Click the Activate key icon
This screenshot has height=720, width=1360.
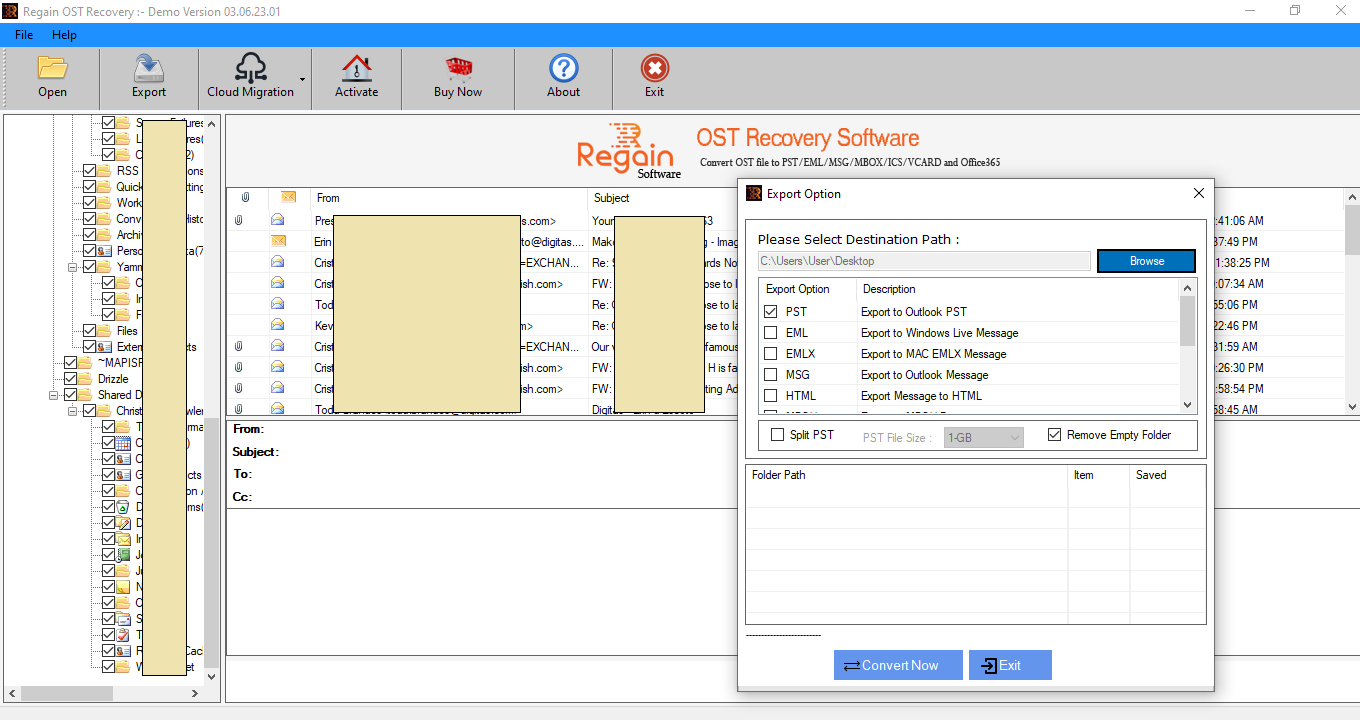pyautogui.click(x=356, y=75)
